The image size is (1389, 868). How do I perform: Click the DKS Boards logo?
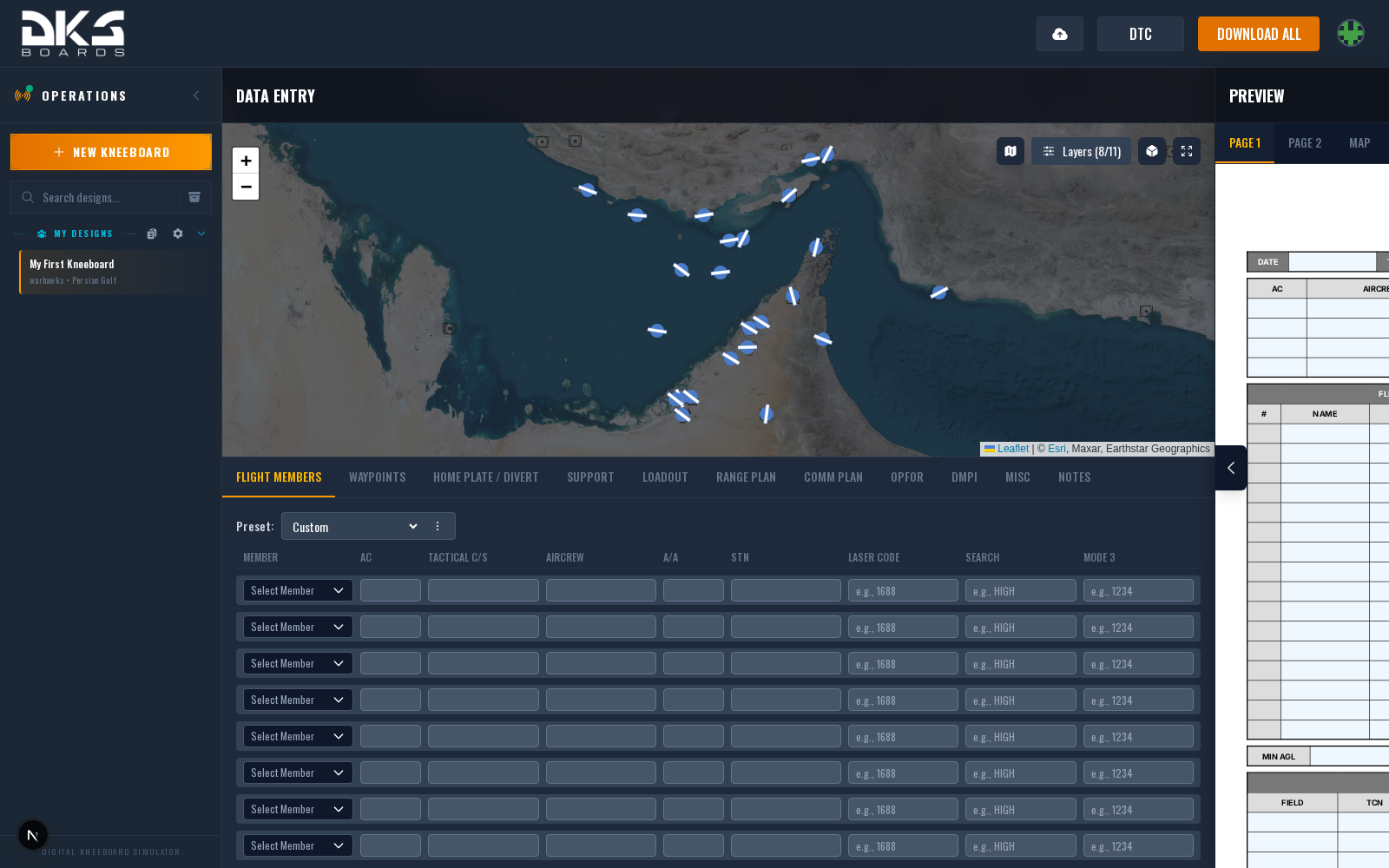(x=73, y=34)
